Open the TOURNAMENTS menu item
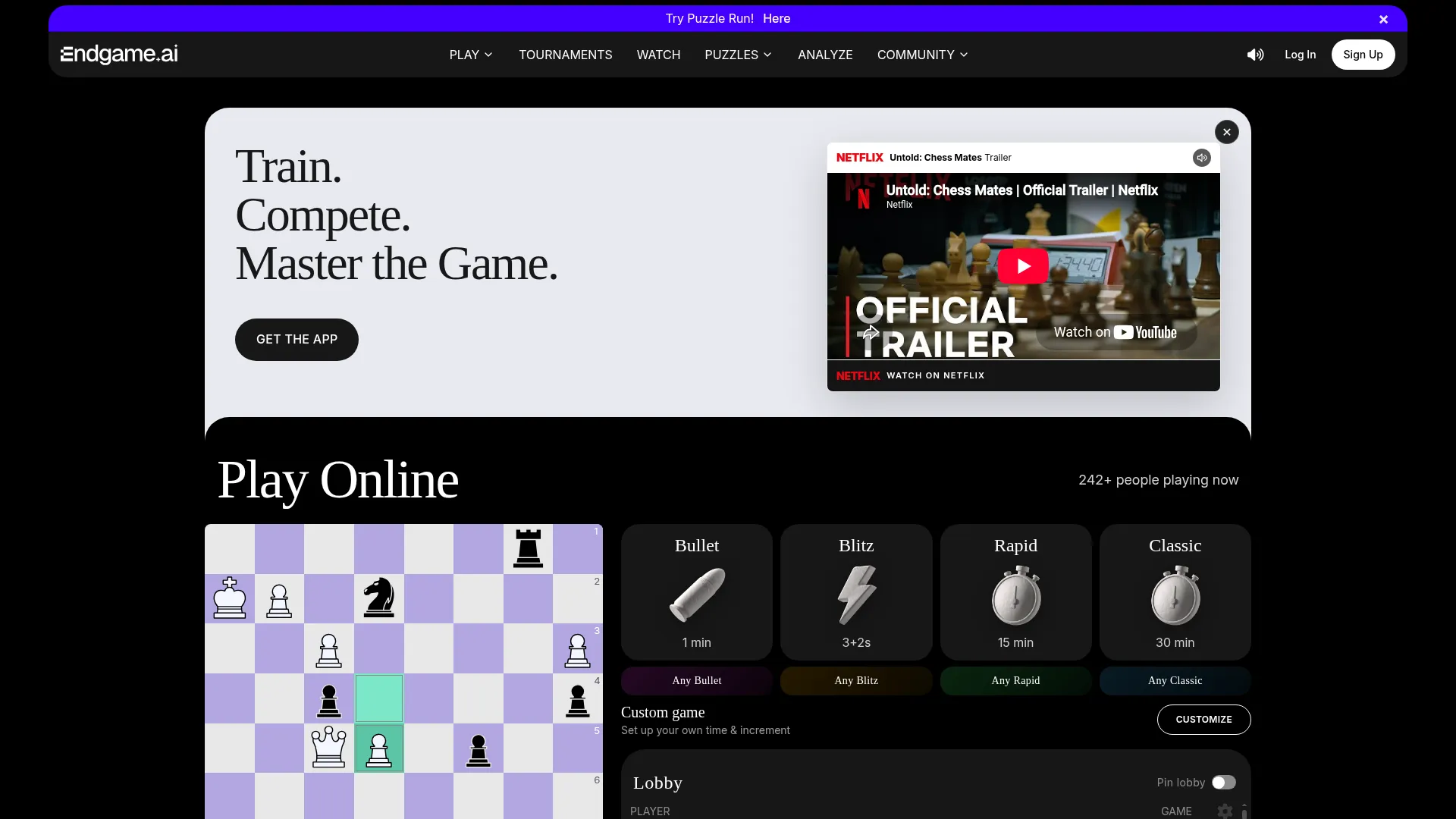This screenshot has width=1456, height=819. 565,55
